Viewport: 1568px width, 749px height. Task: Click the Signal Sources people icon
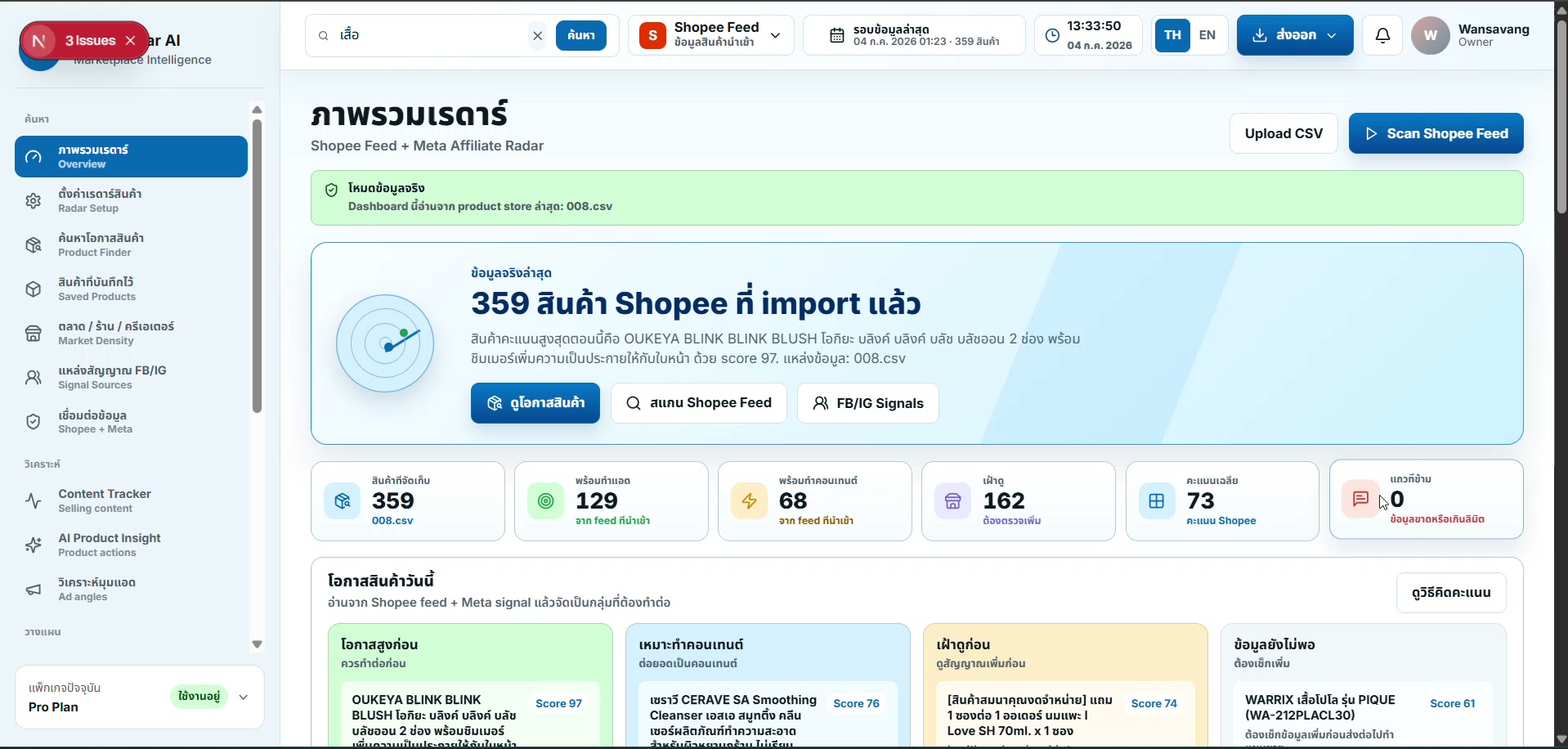(34, 377)
